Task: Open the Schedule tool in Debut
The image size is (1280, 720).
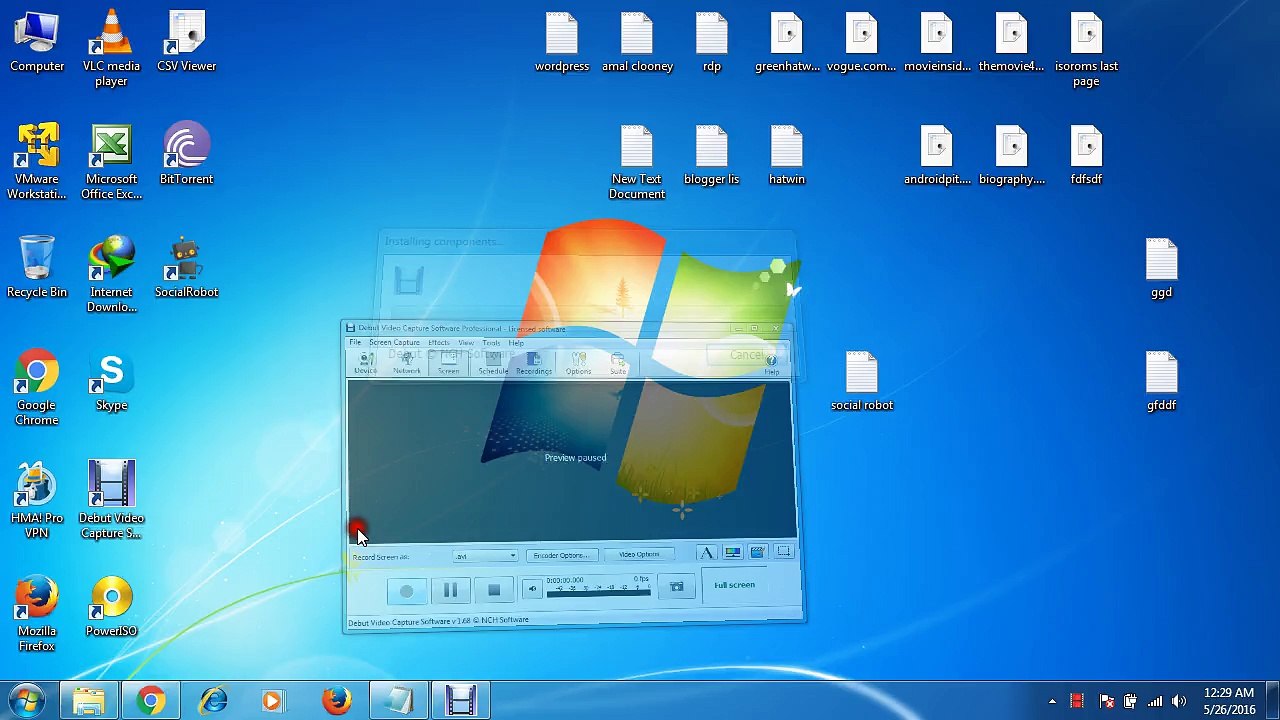Action: 493,363
